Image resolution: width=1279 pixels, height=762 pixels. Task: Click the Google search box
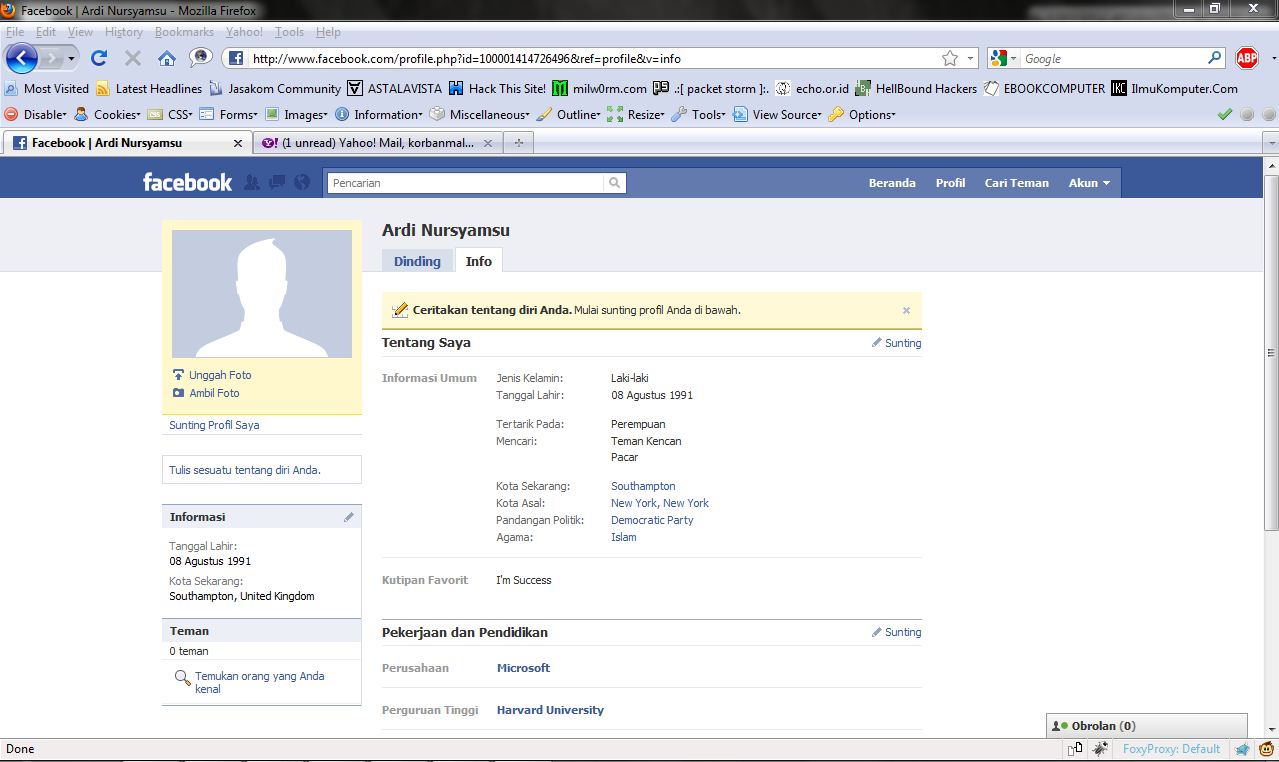pyautogui.click(x=1113, y=58)
